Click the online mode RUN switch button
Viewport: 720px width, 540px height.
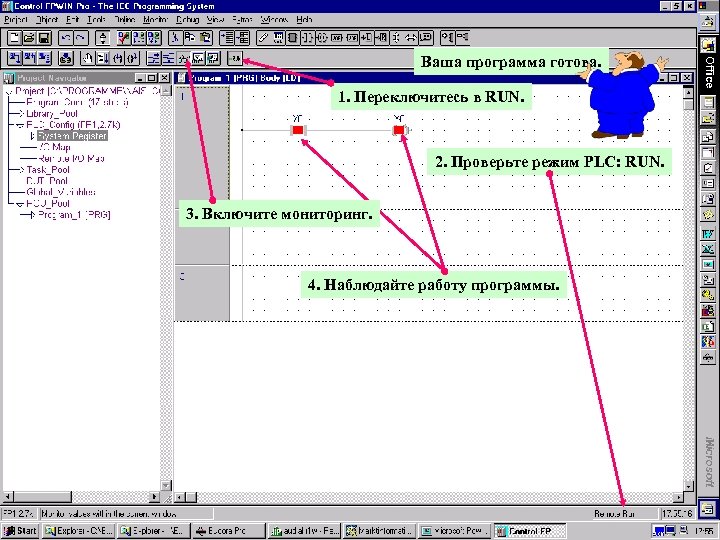point(235,58)
